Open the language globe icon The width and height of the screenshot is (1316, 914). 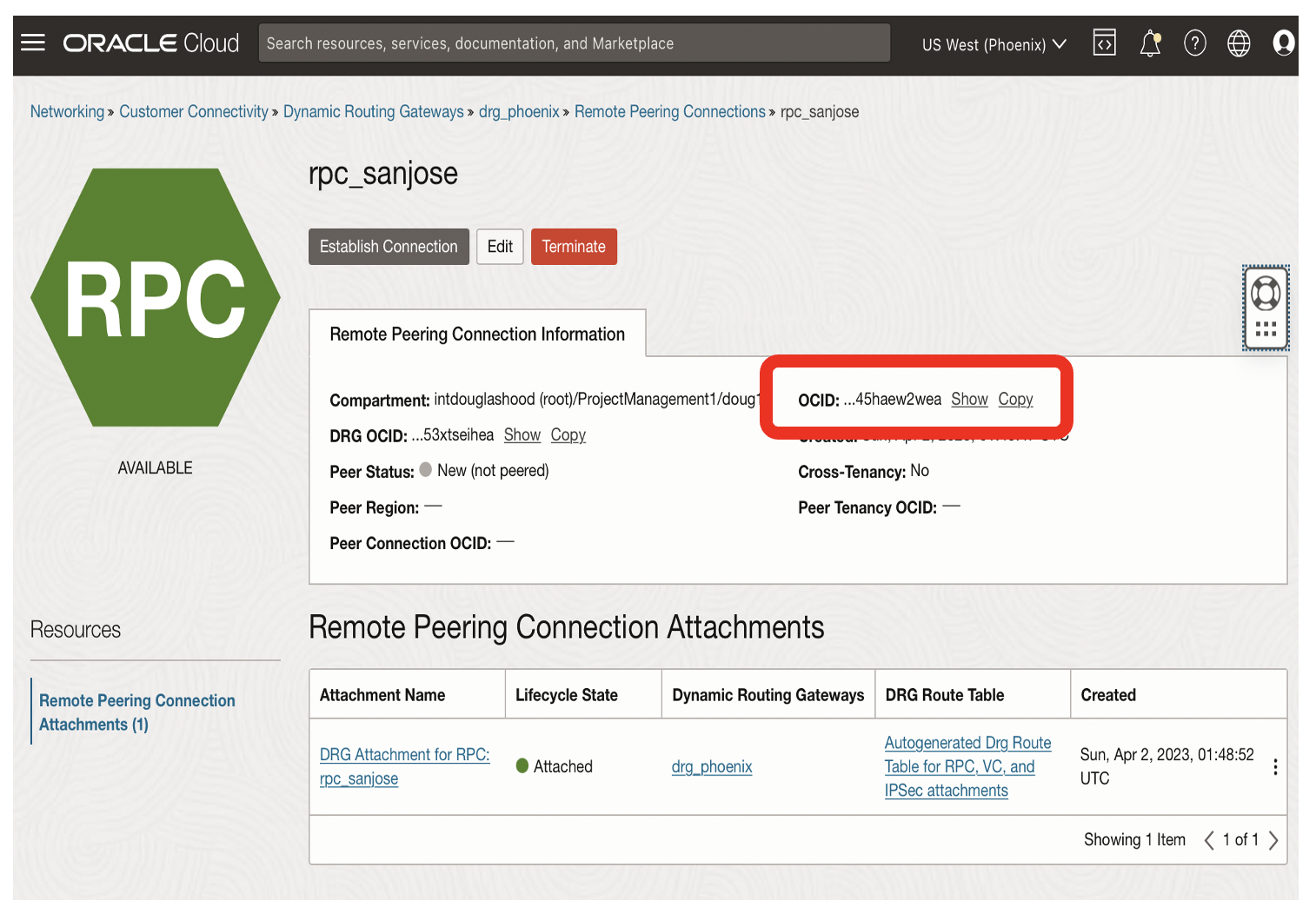[1239, 43]
